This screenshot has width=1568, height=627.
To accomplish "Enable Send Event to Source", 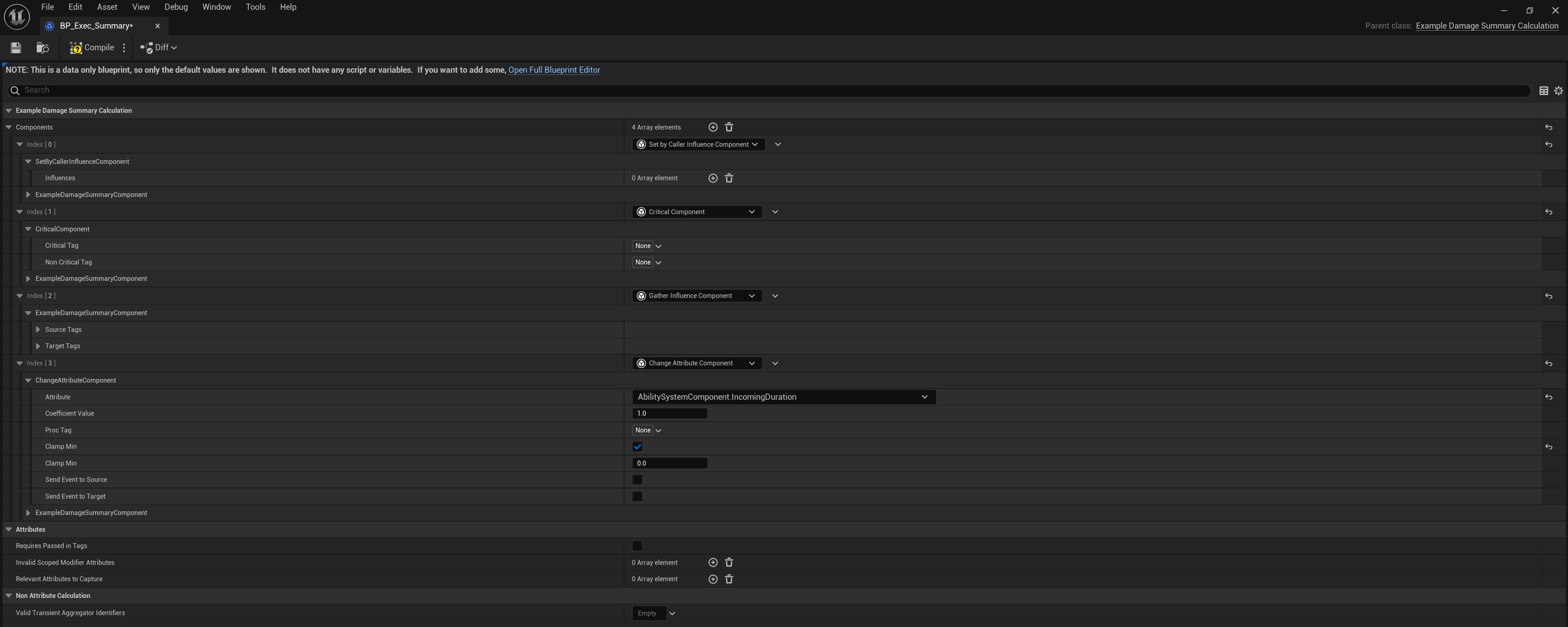I will coord(637,480).
